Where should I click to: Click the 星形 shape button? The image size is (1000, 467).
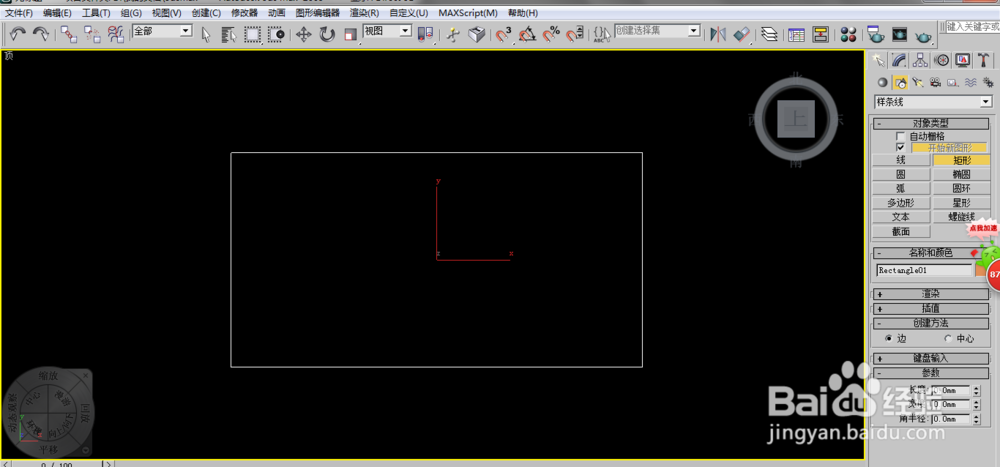[x=962, y=203]
